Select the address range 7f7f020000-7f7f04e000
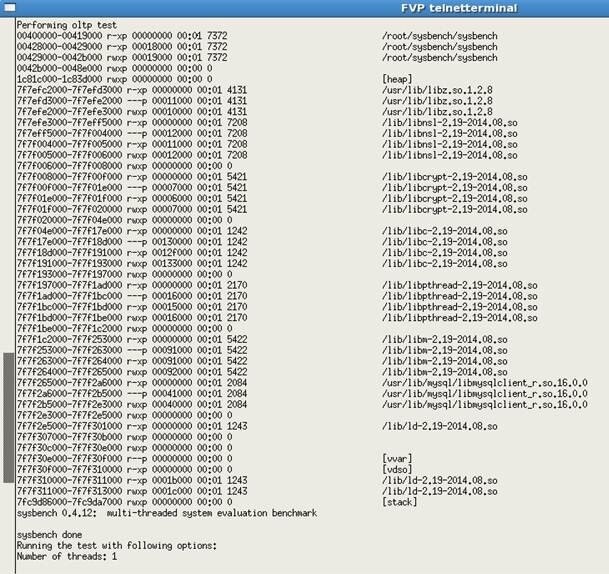This screenshot has width=609, height=574. point(70,220)
